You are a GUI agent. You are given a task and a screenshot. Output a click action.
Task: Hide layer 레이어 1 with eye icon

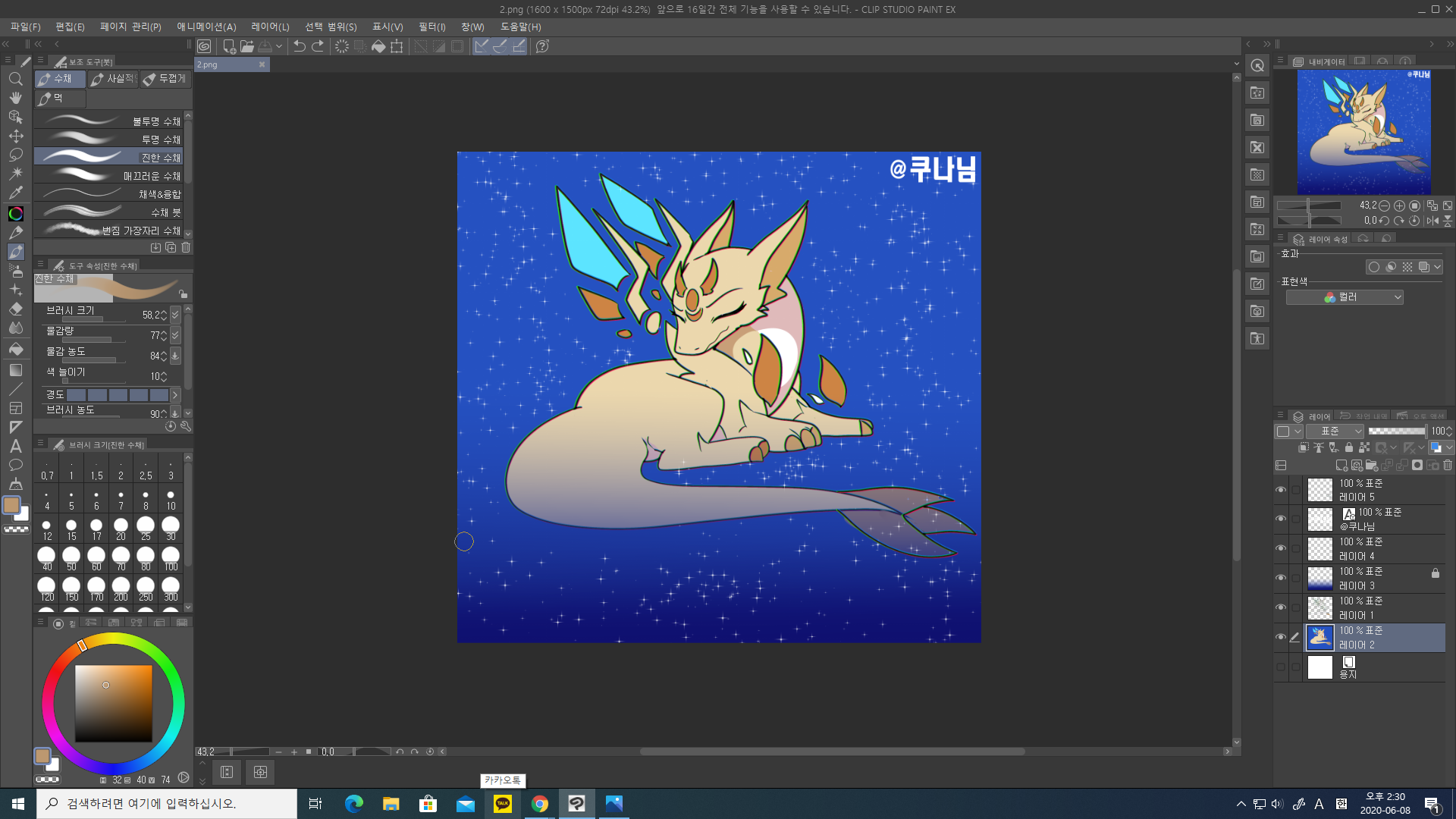[x=1281, y=607]
